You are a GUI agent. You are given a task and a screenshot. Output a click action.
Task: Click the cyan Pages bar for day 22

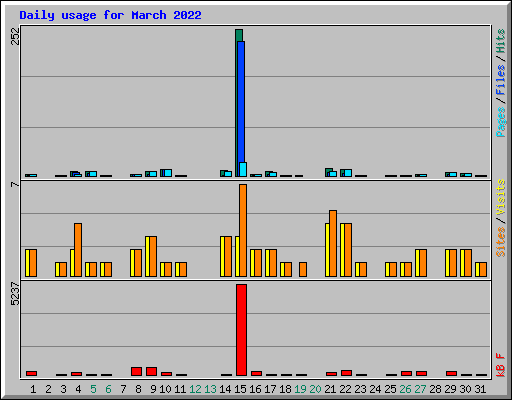(348, 173)
